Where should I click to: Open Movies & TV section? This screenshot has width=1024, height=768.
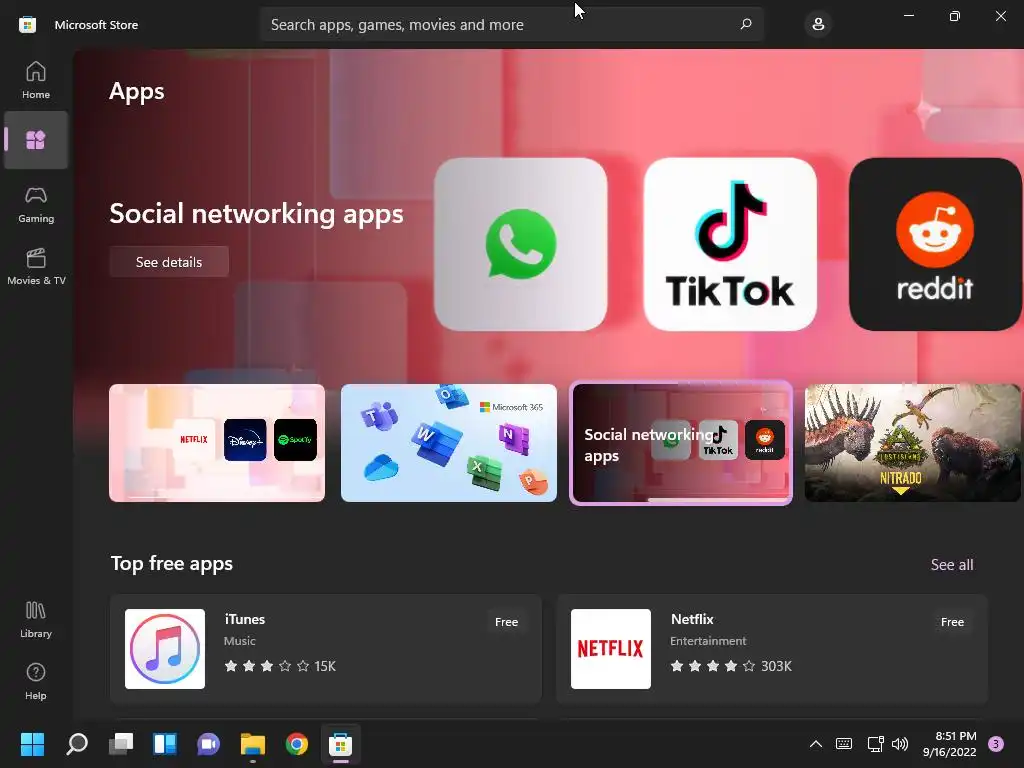coord(36,266)
